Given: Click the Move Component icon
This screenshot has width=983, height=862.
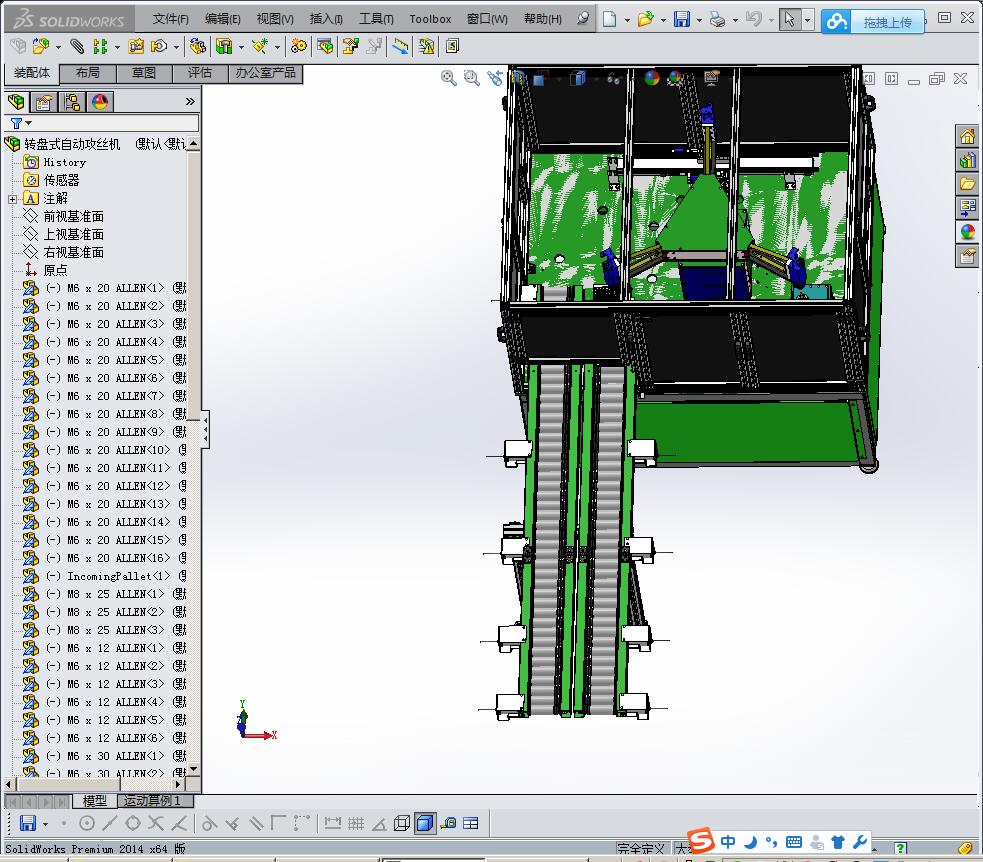Looking at the screenshot, I should pos(159,46).
